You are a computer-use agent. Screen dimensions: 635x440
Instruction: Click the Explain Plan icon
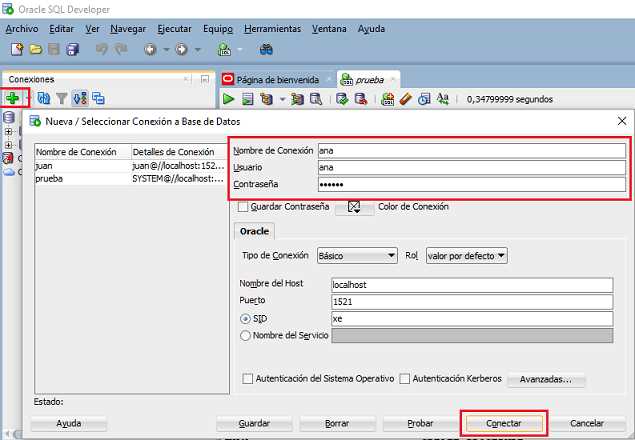[266, 99]
